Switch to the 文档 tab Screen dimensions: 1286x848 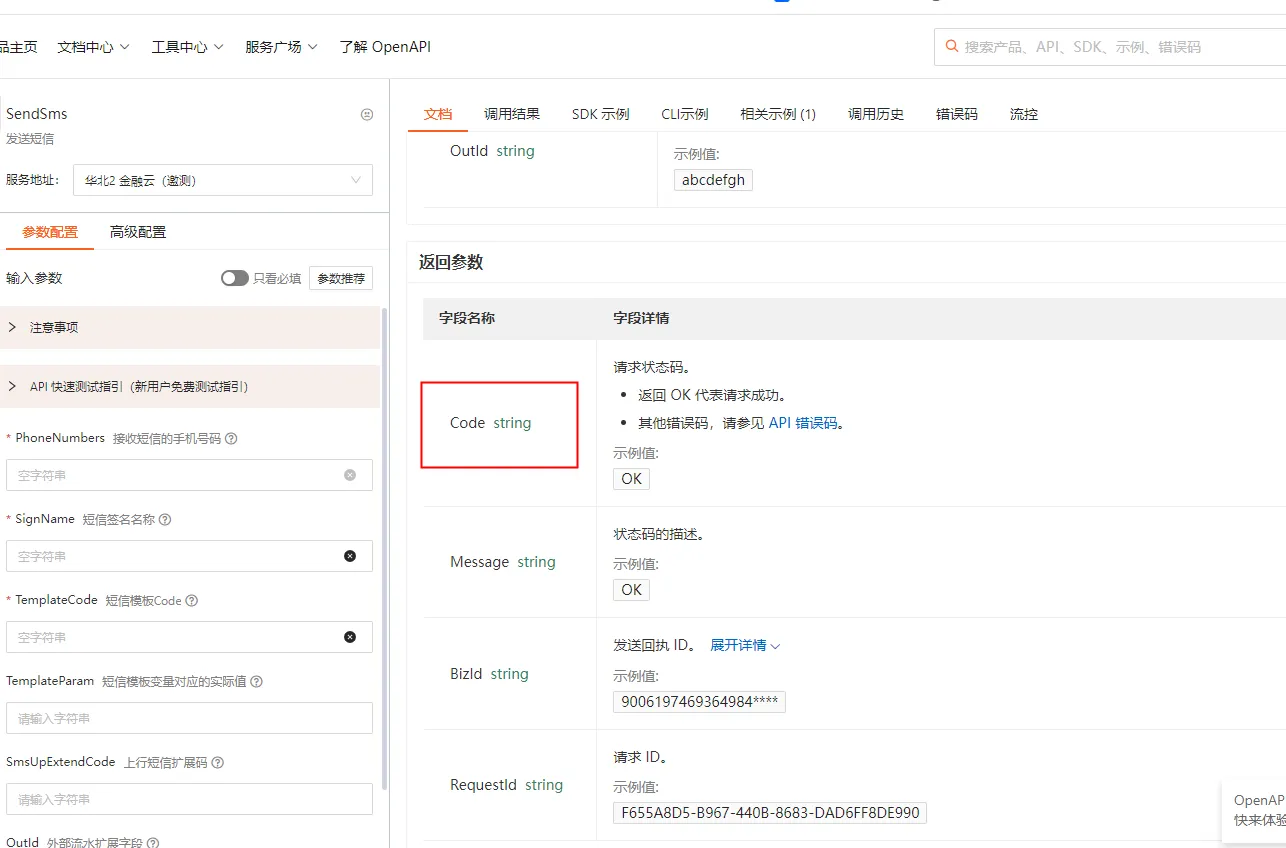[438, 114]
